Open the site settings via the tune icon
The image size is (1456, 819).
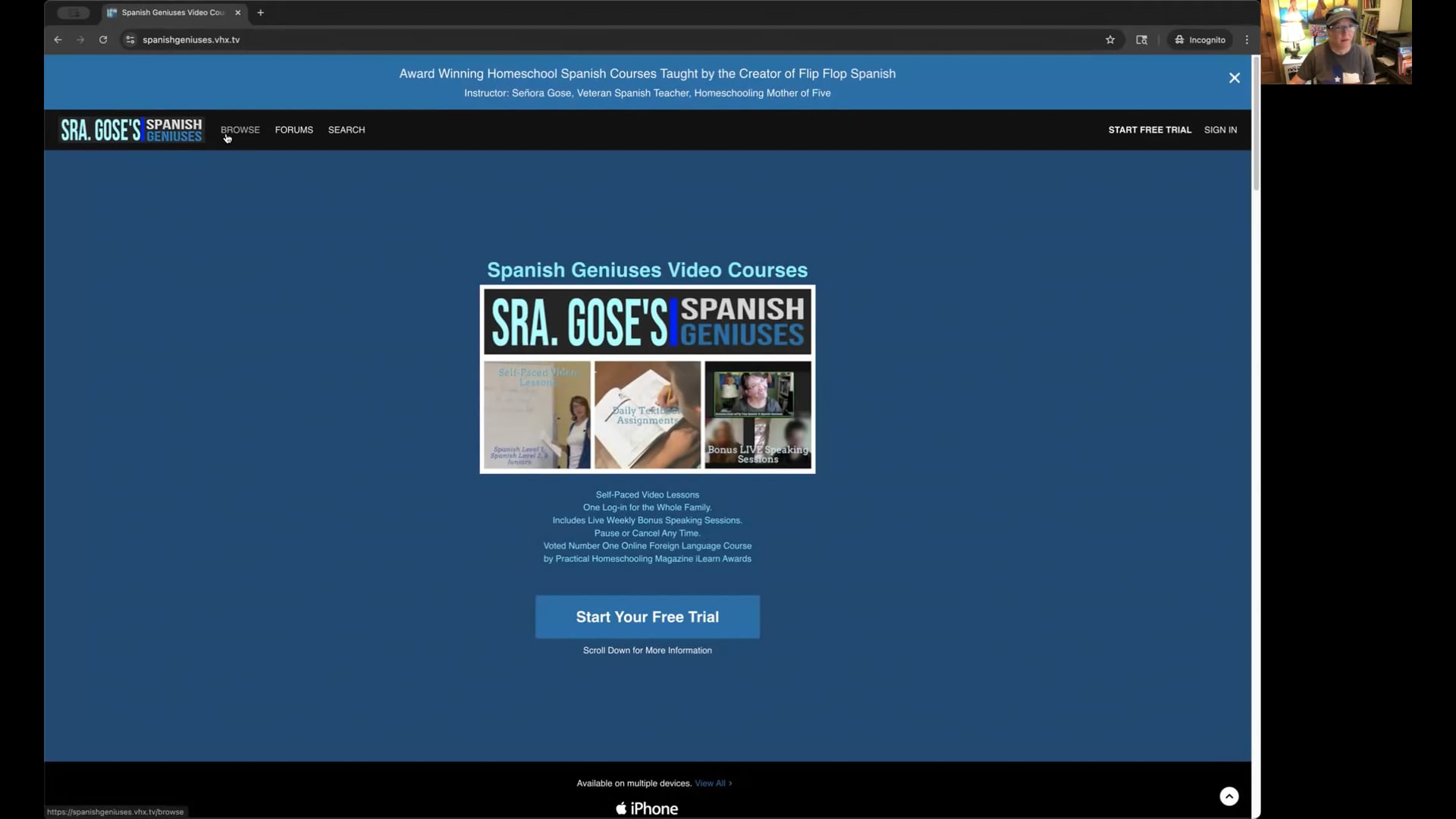tap(130, 39)
